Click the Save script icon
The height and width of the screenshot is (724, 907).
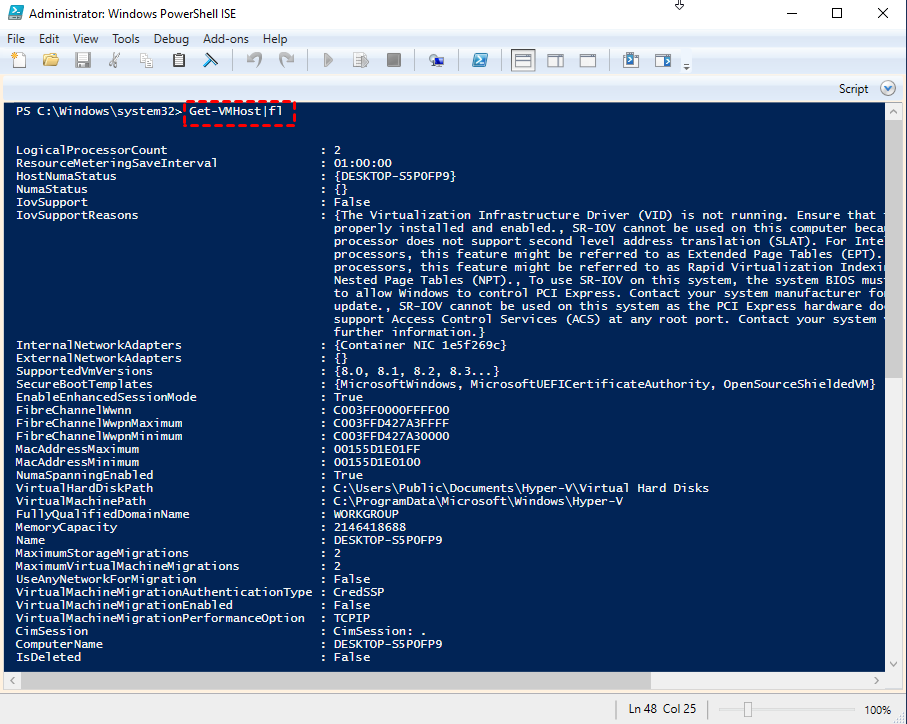[x=82, y=61]
